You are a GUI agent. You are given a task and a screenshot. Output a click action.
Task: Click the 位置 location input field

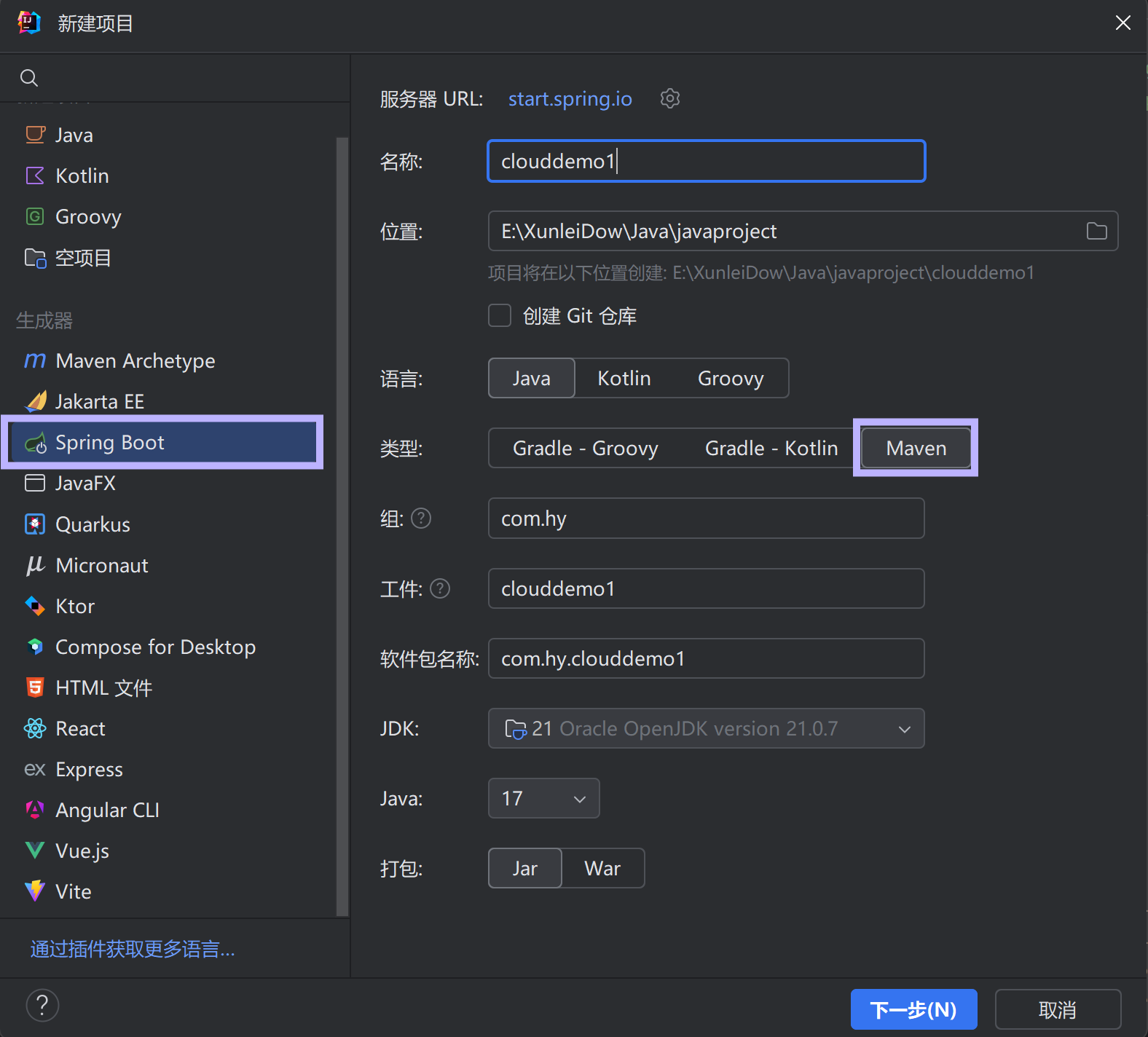[x=803, y=231]
